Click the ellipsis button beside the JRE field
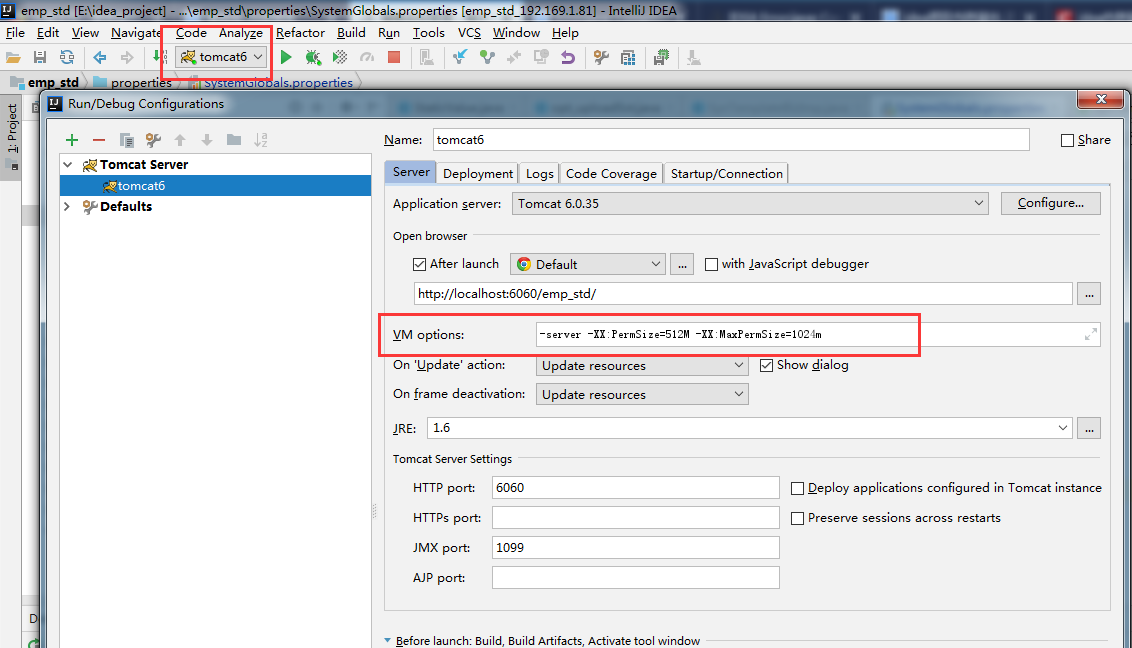 [x=1089, y=428]
